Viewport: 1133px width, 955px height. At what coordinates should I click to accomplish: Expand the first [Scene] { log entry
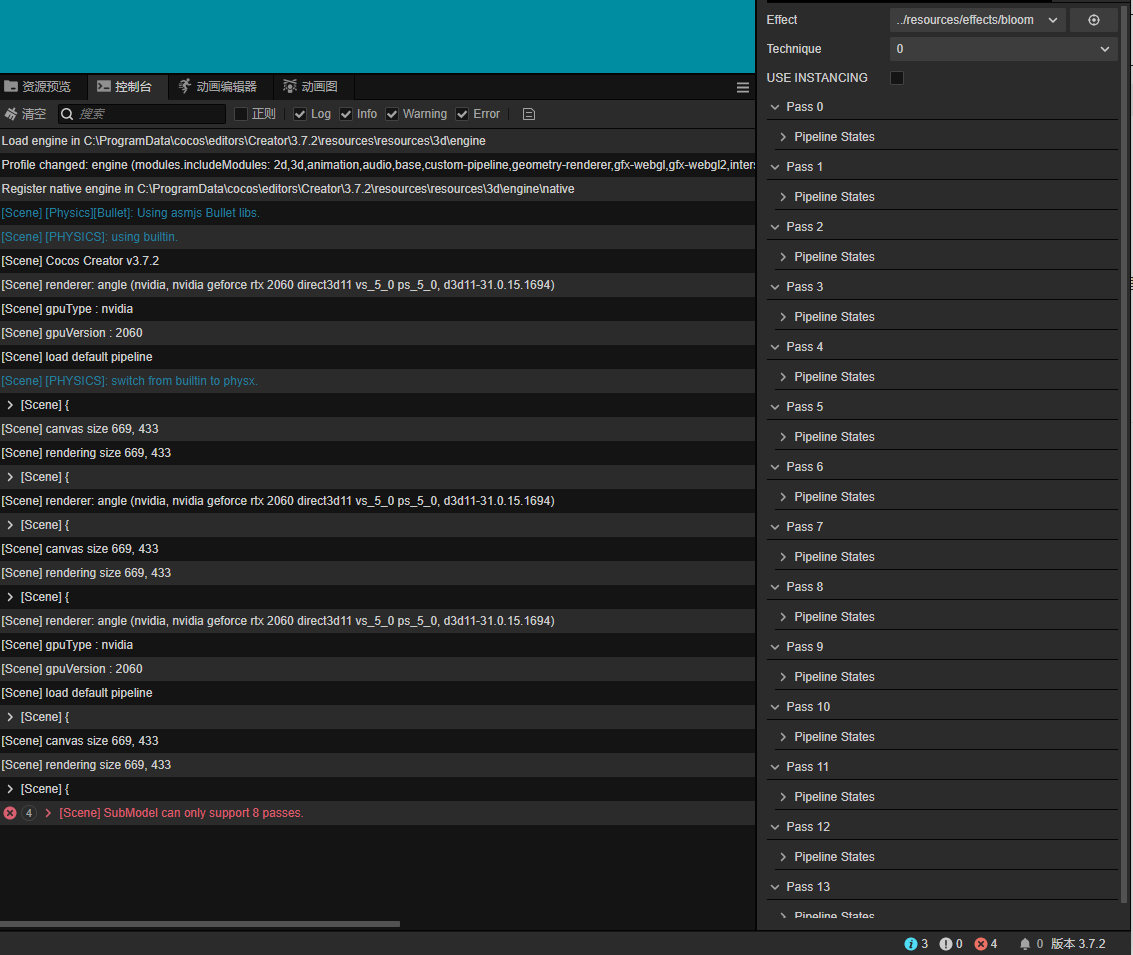10,405
